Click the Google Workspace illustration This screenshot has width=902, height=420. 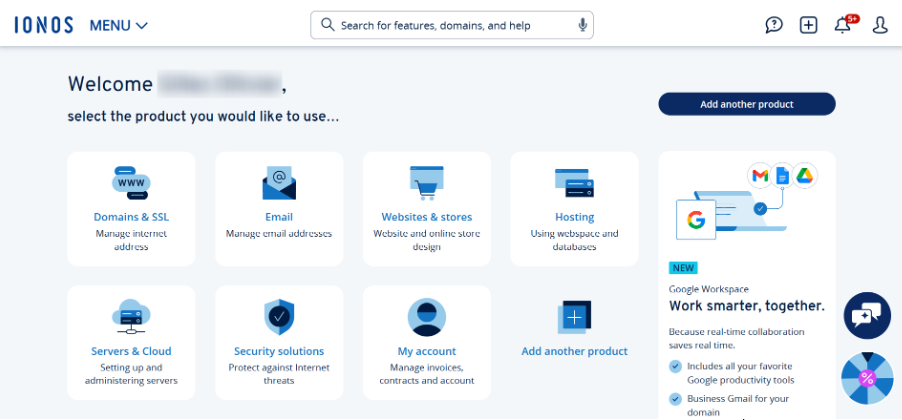(747, 201)
